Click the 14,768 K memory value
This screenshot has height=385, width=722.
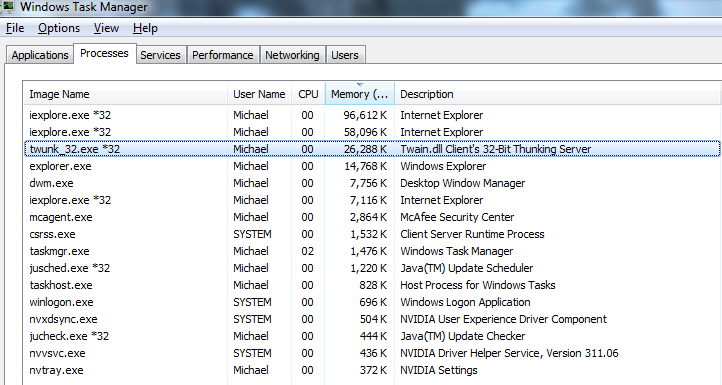366,166
